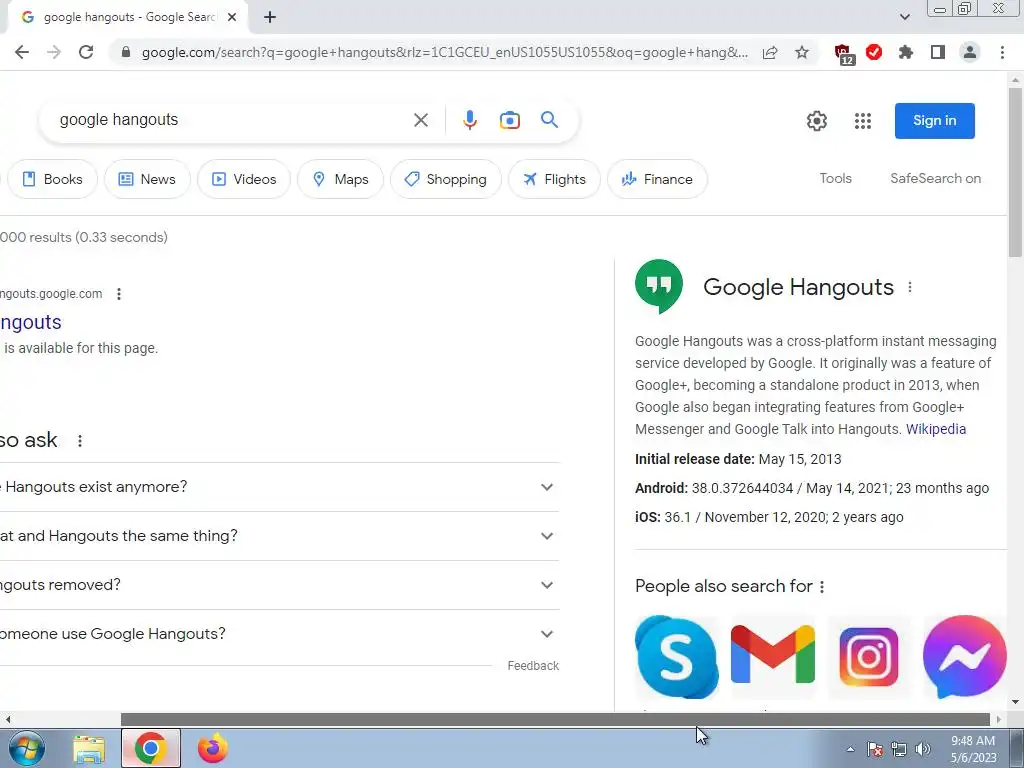Launch Firefox from the taskbar
The height and width of the screenshot is (768, 1024).
(x=212, y=748)
